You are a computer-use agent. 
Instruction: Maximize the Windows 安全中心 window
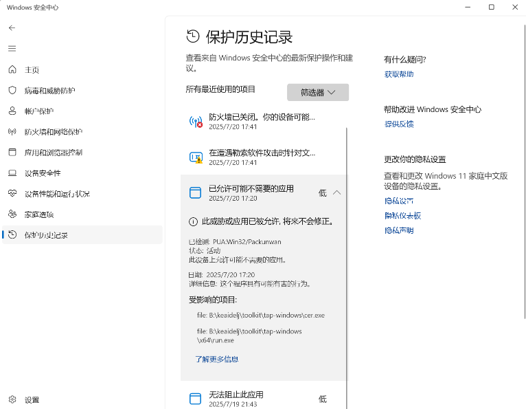[x=491, y=7]
